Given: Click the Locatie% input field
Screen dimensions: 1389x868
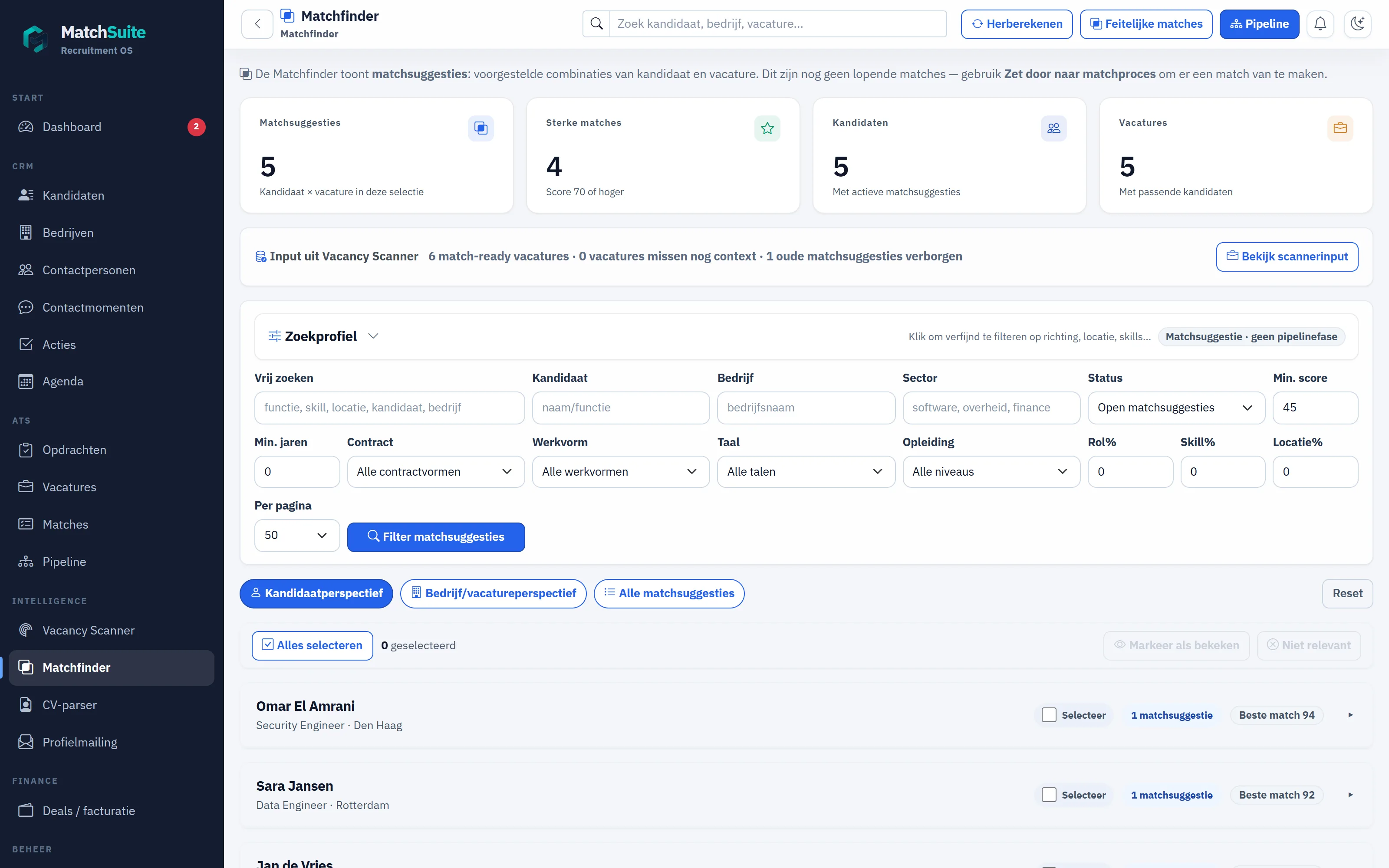Looking at the screenshot, I should 1315,472.
